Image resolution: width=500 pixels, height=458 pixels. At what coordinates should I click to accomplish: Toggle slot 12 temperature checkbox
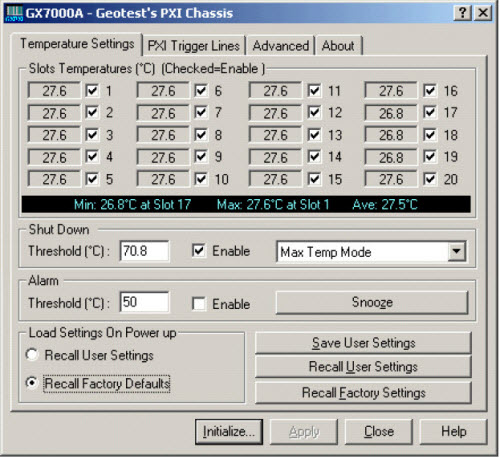point(314,113)
